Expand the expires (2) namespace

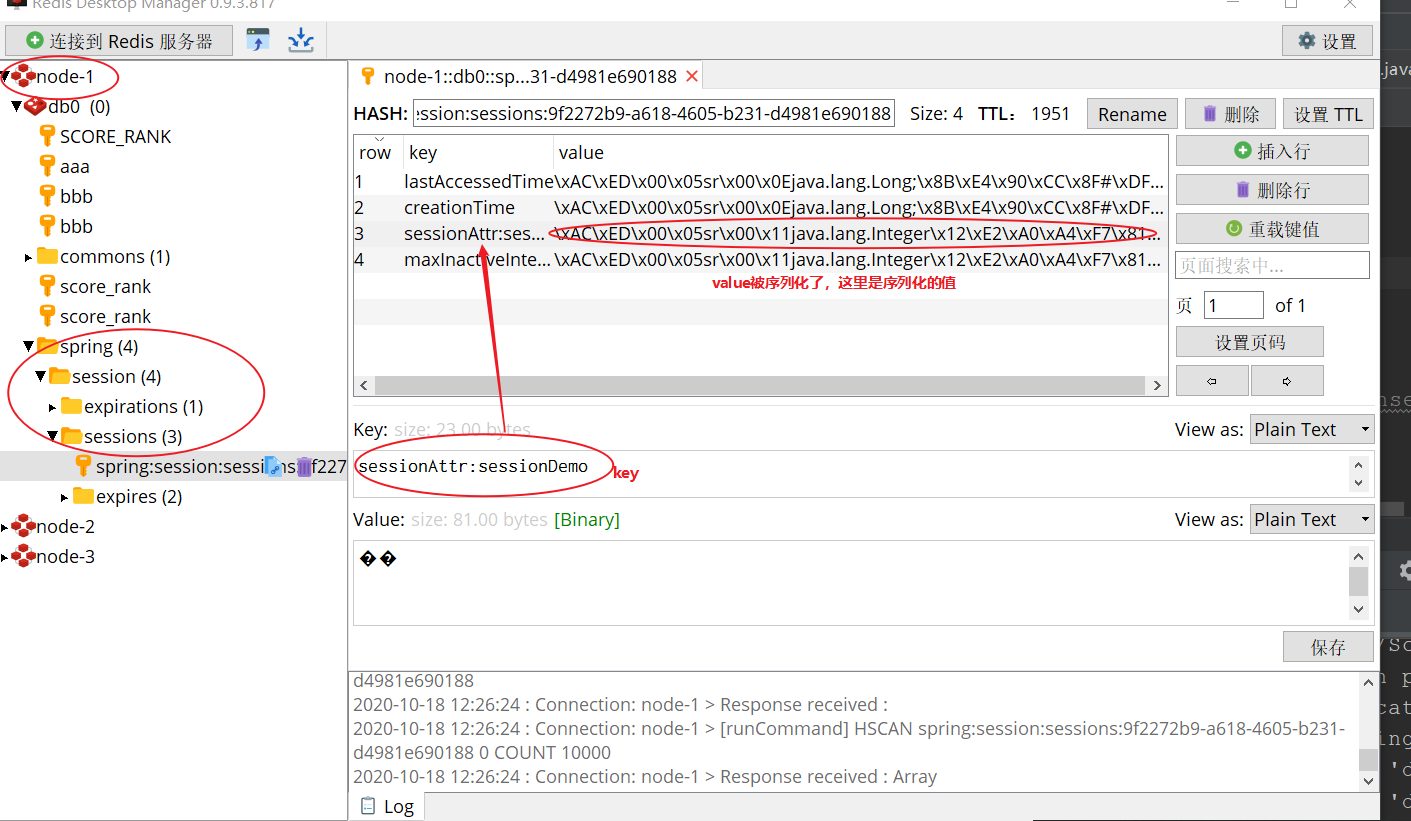coord(65,497)
